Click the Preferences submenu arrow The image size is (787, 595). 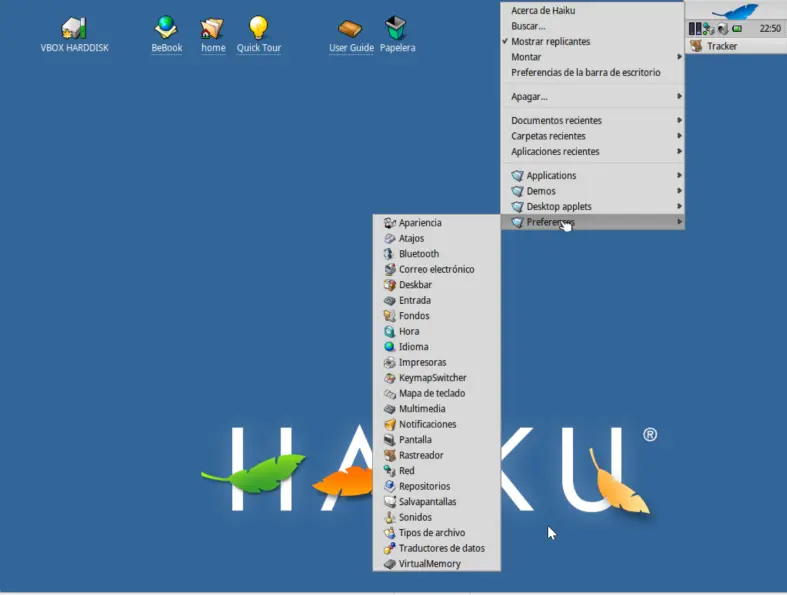679,221
